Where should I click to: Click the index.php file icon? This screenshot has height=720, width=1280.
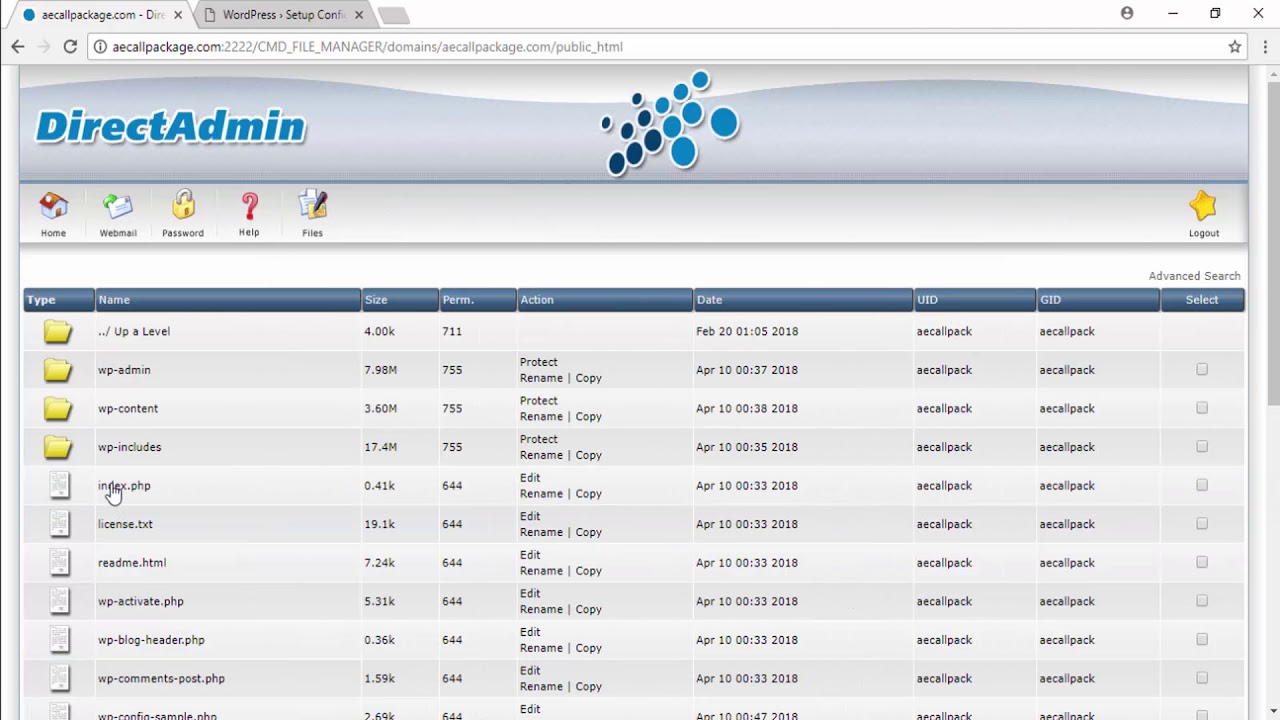pyautogui.click(x=60, y=486)
